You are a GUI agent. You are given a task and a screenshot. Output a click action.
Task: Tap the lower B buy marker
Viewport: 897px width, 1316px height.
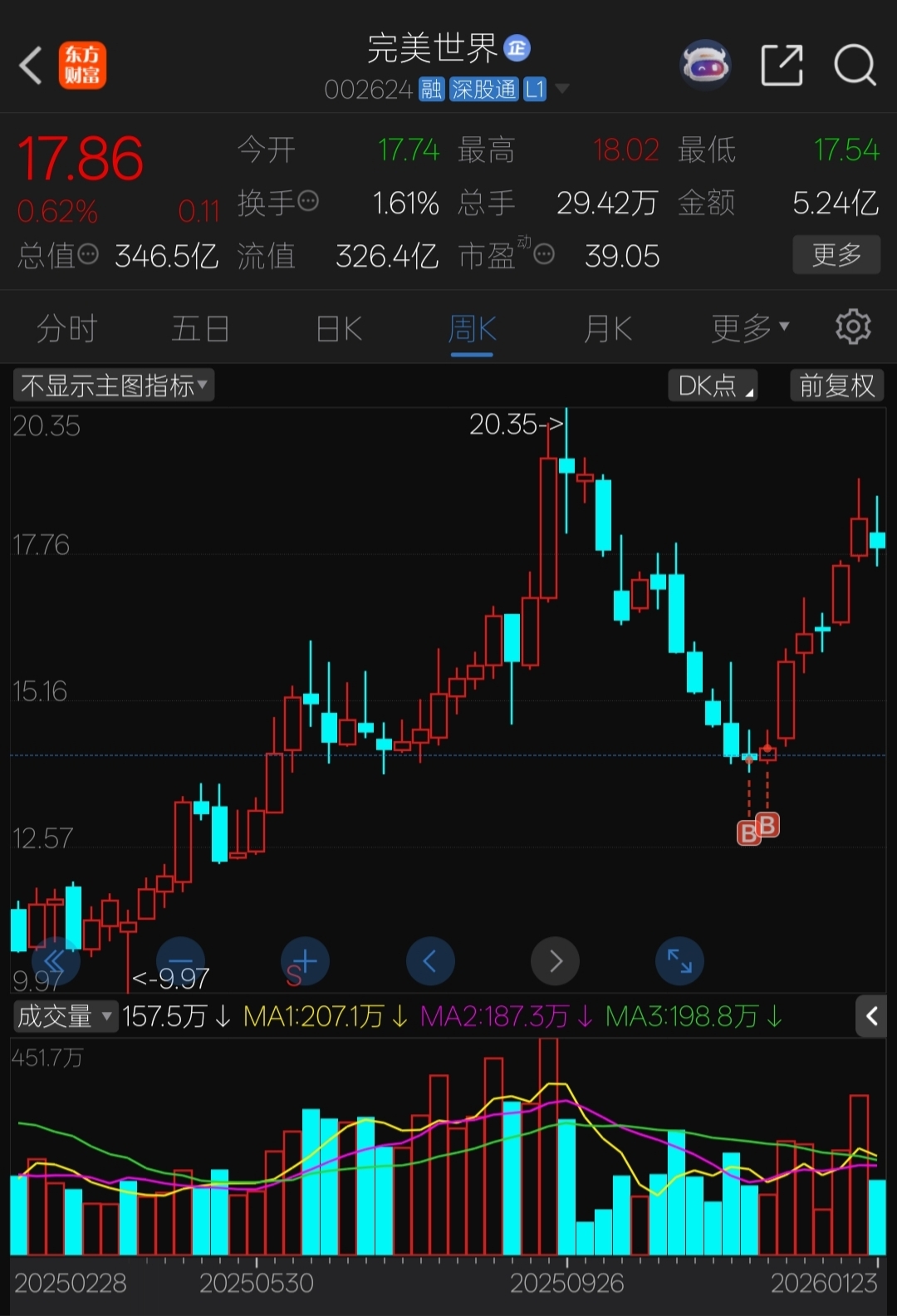(748, 832)
